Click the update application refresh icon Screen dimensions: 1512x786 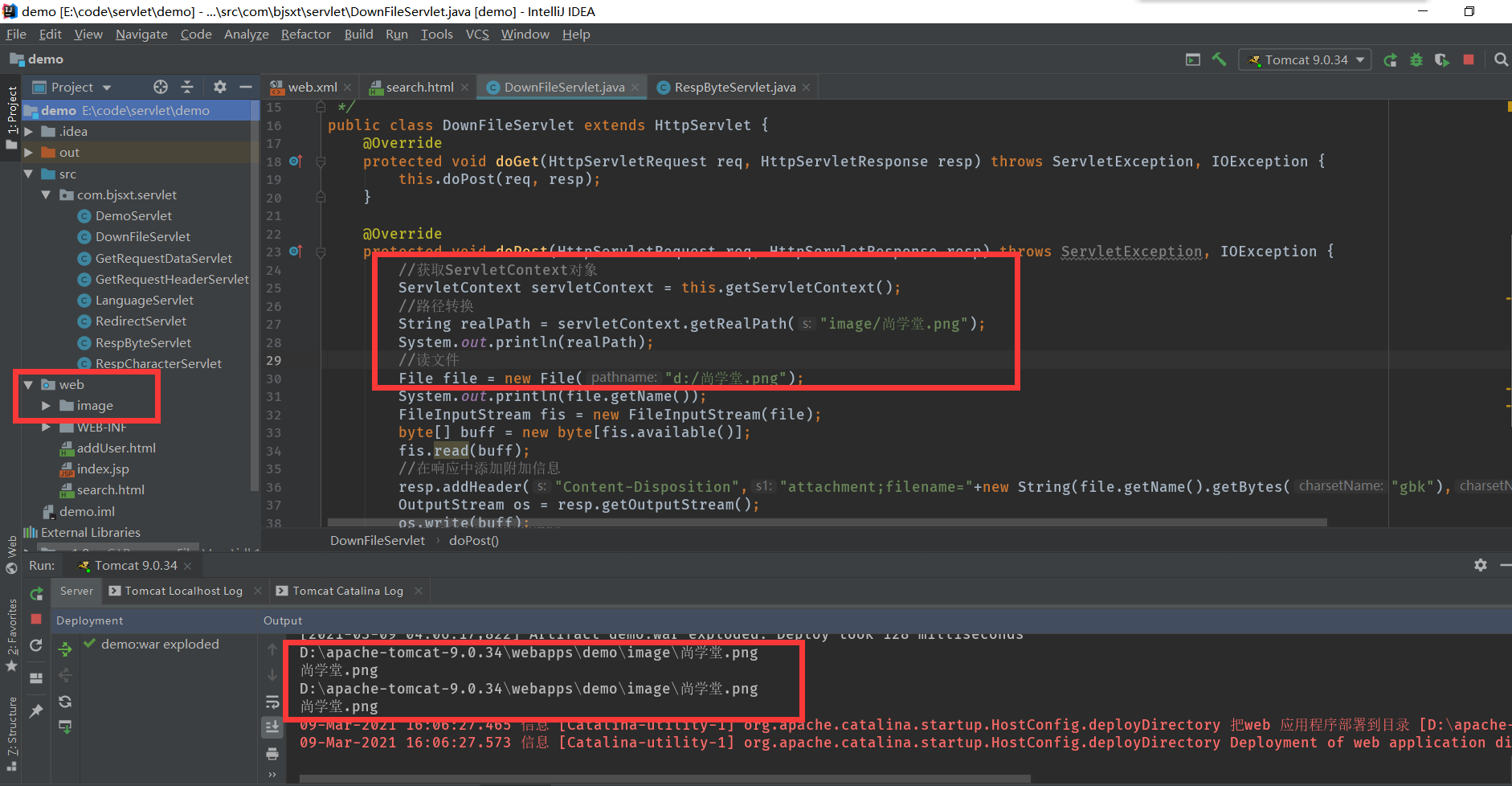[x=36, y=645]
